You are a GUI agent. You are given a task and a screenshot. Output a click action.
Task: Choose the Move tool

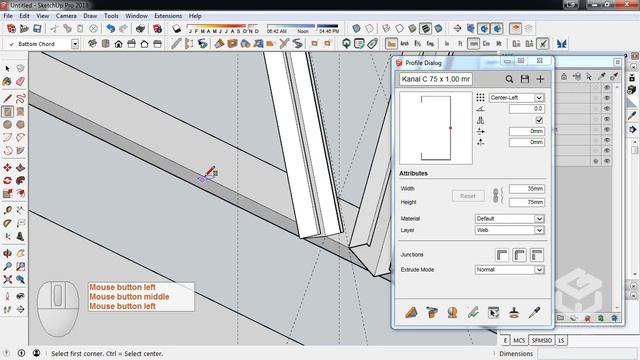tap(7, 167)
